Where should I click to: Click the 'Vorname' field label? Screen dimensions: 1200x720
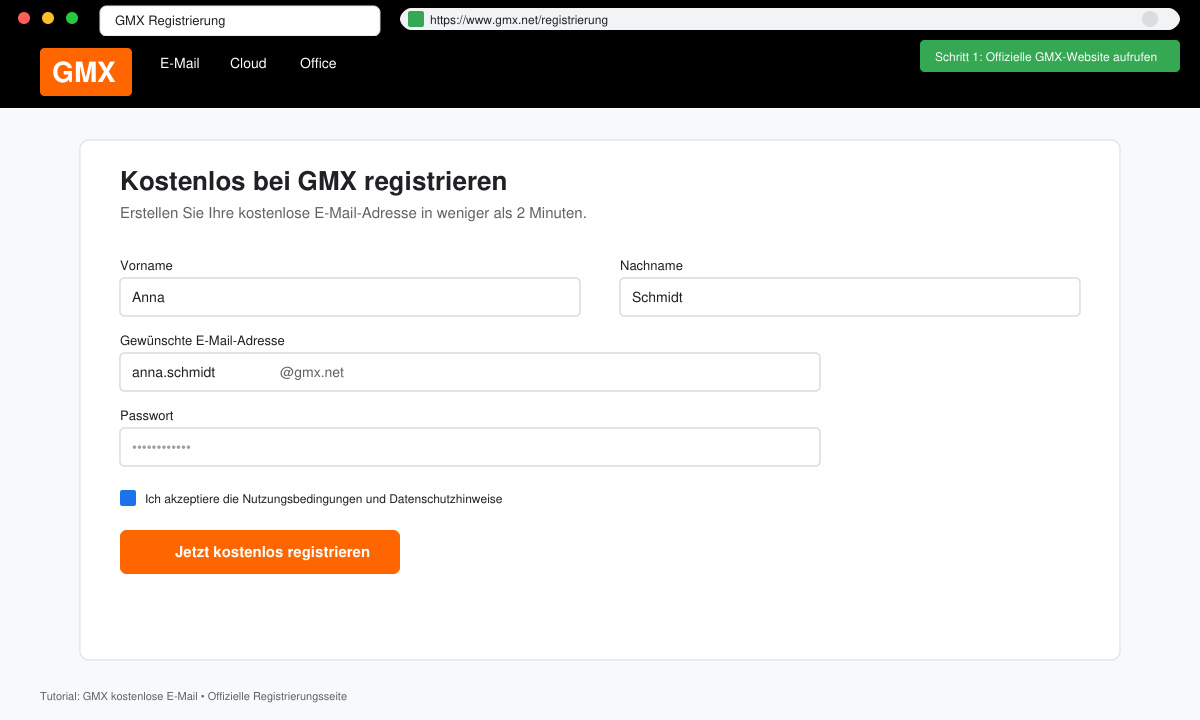(146, 265)
